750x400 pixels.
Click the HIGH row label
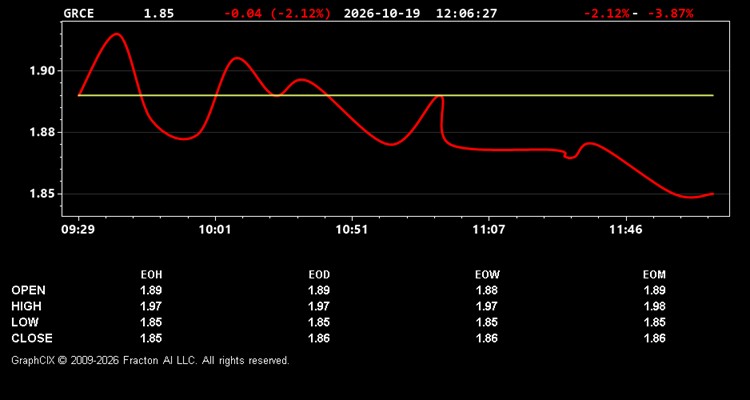pyautogui.click(x=26, y=306)
